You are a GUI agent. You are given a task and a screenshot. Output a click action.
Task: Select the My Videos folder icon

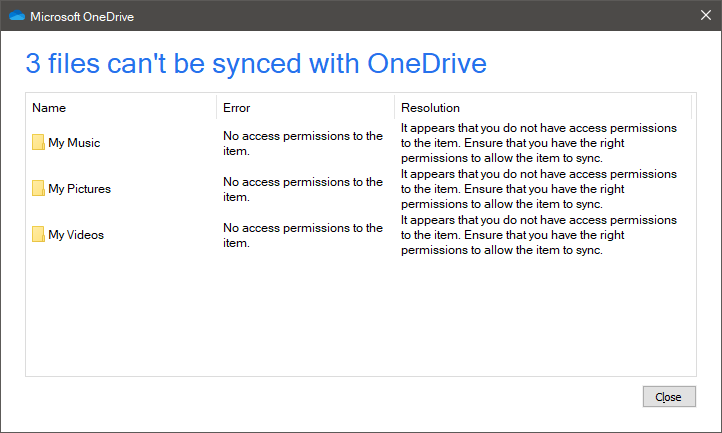[x=38, y=234]
